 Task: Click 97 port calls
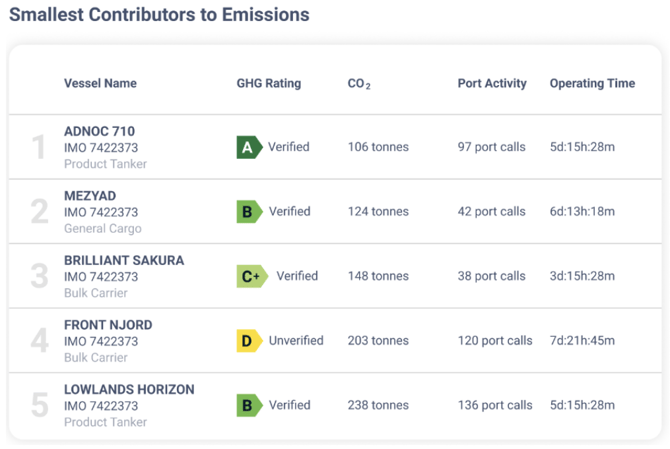pos(491,147)
